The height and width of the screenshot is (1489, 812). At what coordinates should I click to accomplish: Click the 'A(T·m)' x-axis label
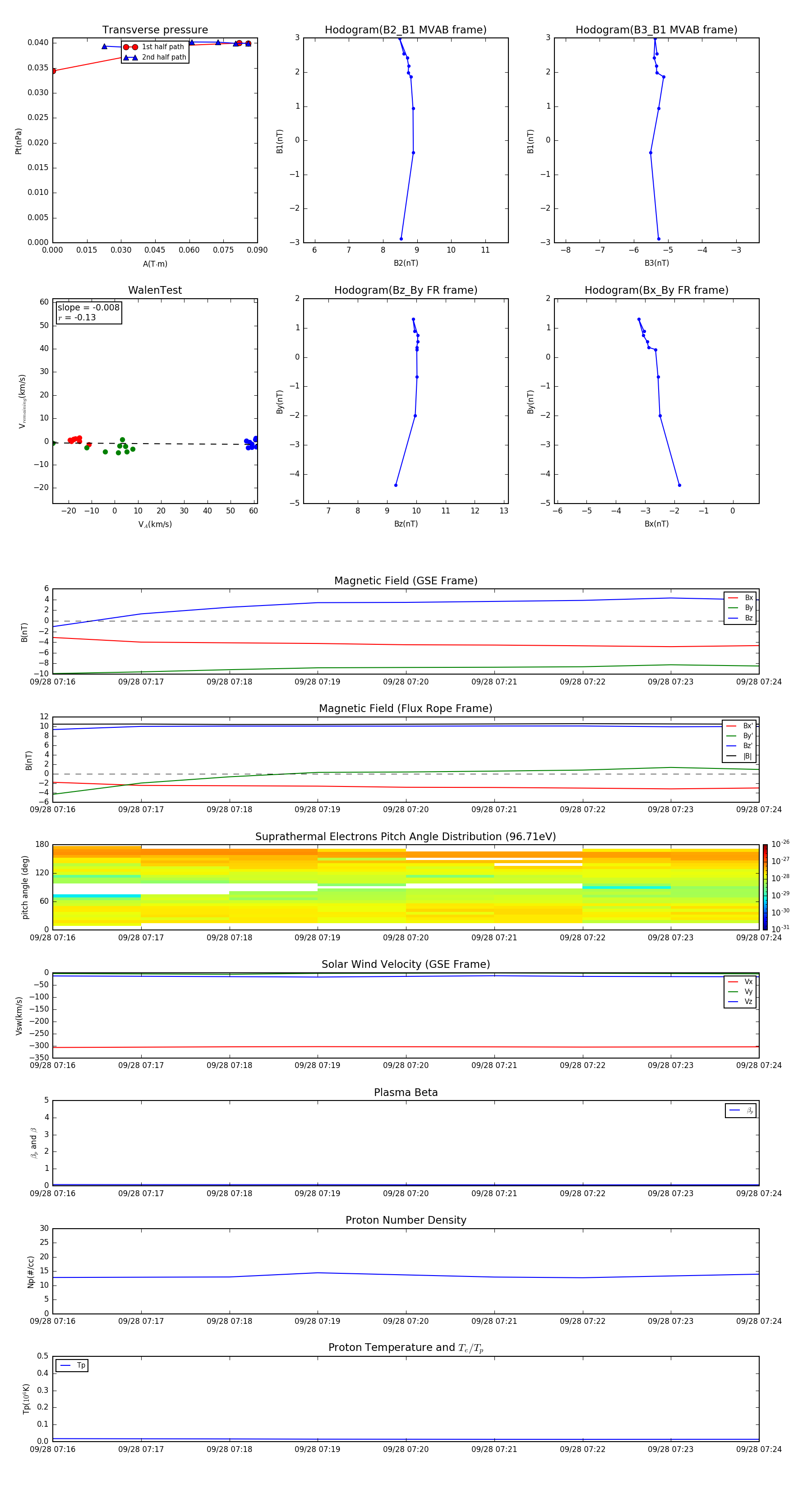[155, 264]
